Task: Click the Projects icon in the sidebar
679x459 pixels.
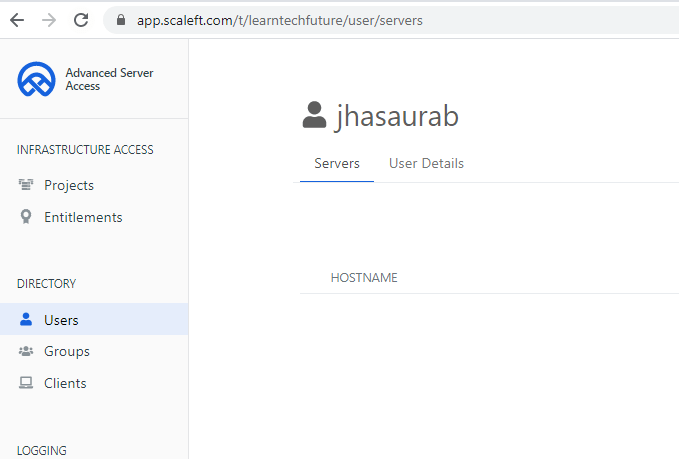Action: [26, 185]
